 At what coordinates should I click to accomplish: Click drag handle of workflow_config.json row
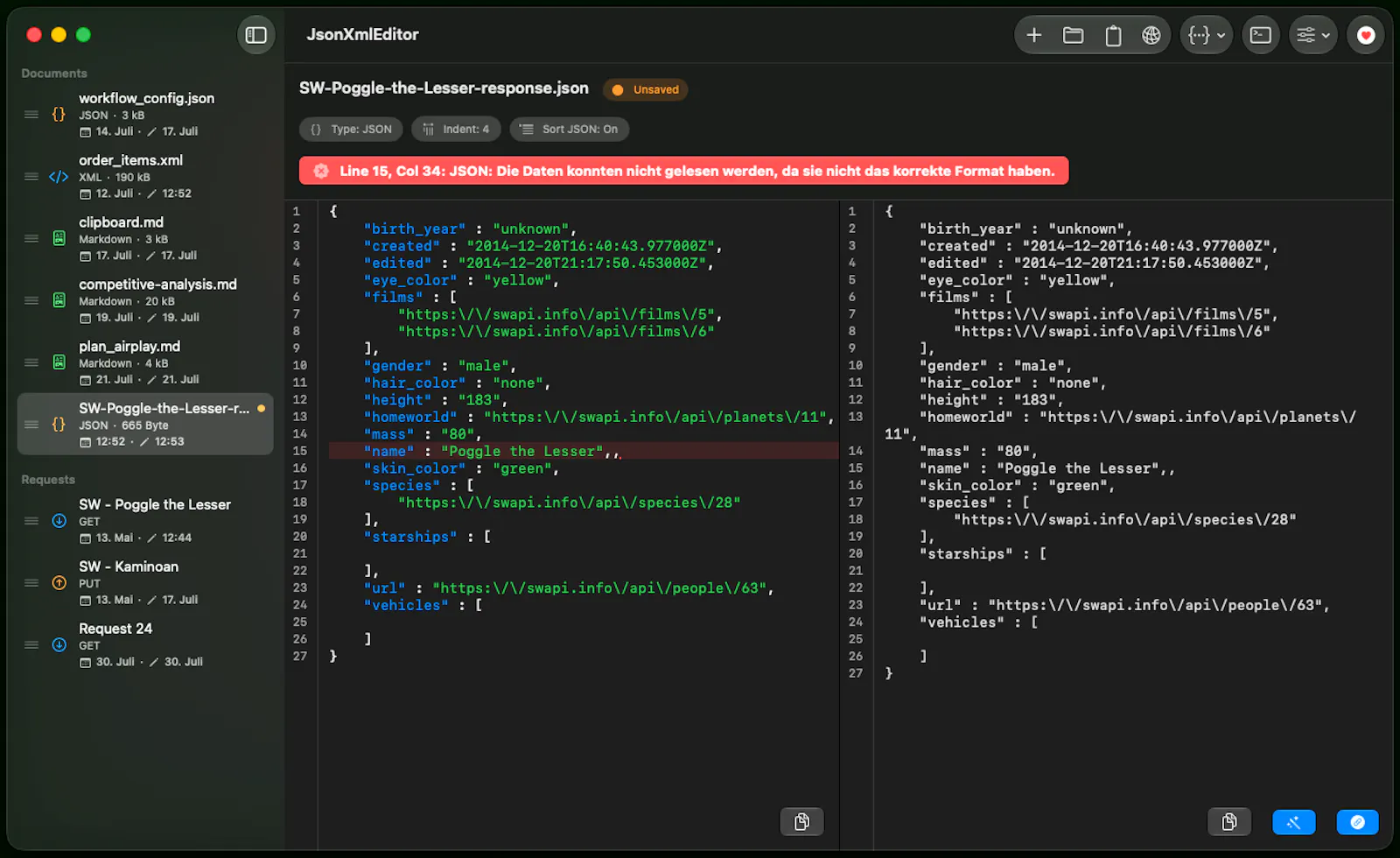(31, 114)
